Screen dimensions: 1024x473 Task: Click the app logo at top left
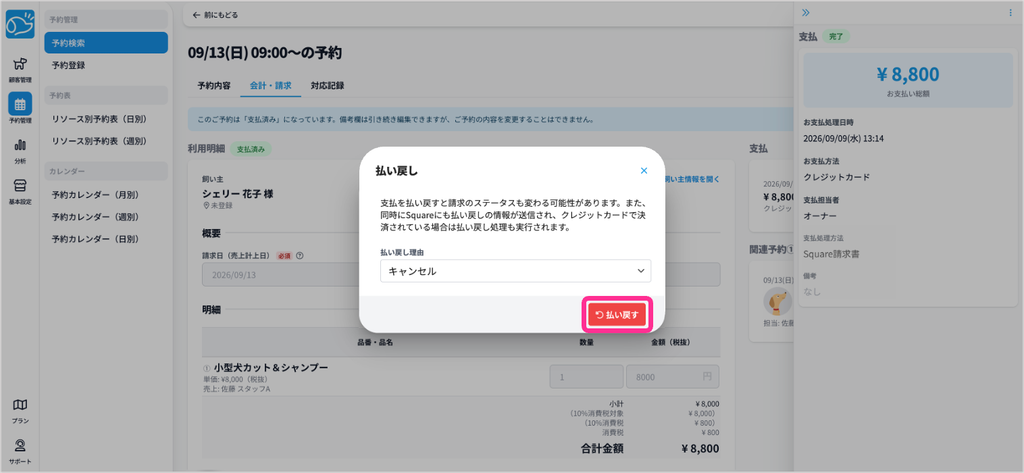coord(20,26)
